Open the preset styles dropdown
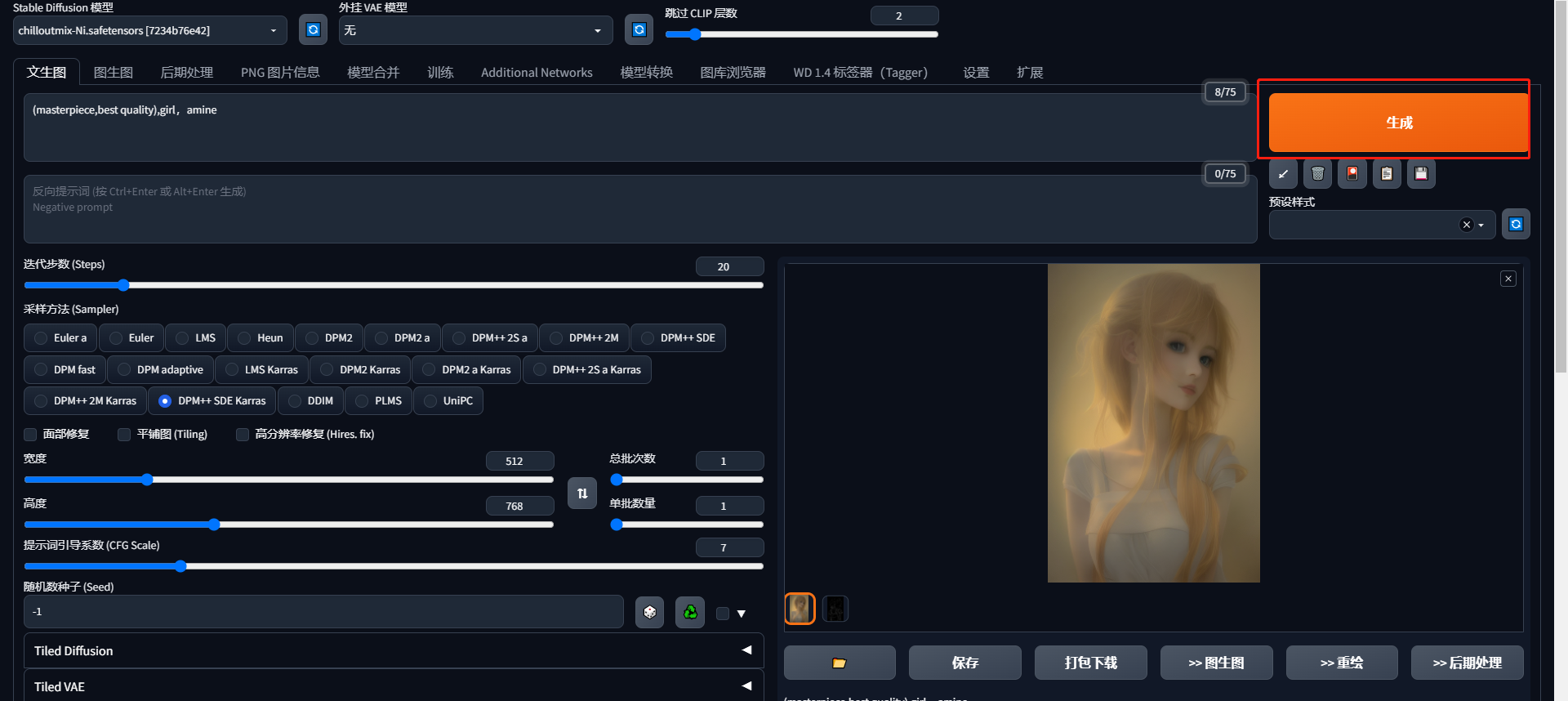Screen dimensions: 1568x701 click(1382, 225)
